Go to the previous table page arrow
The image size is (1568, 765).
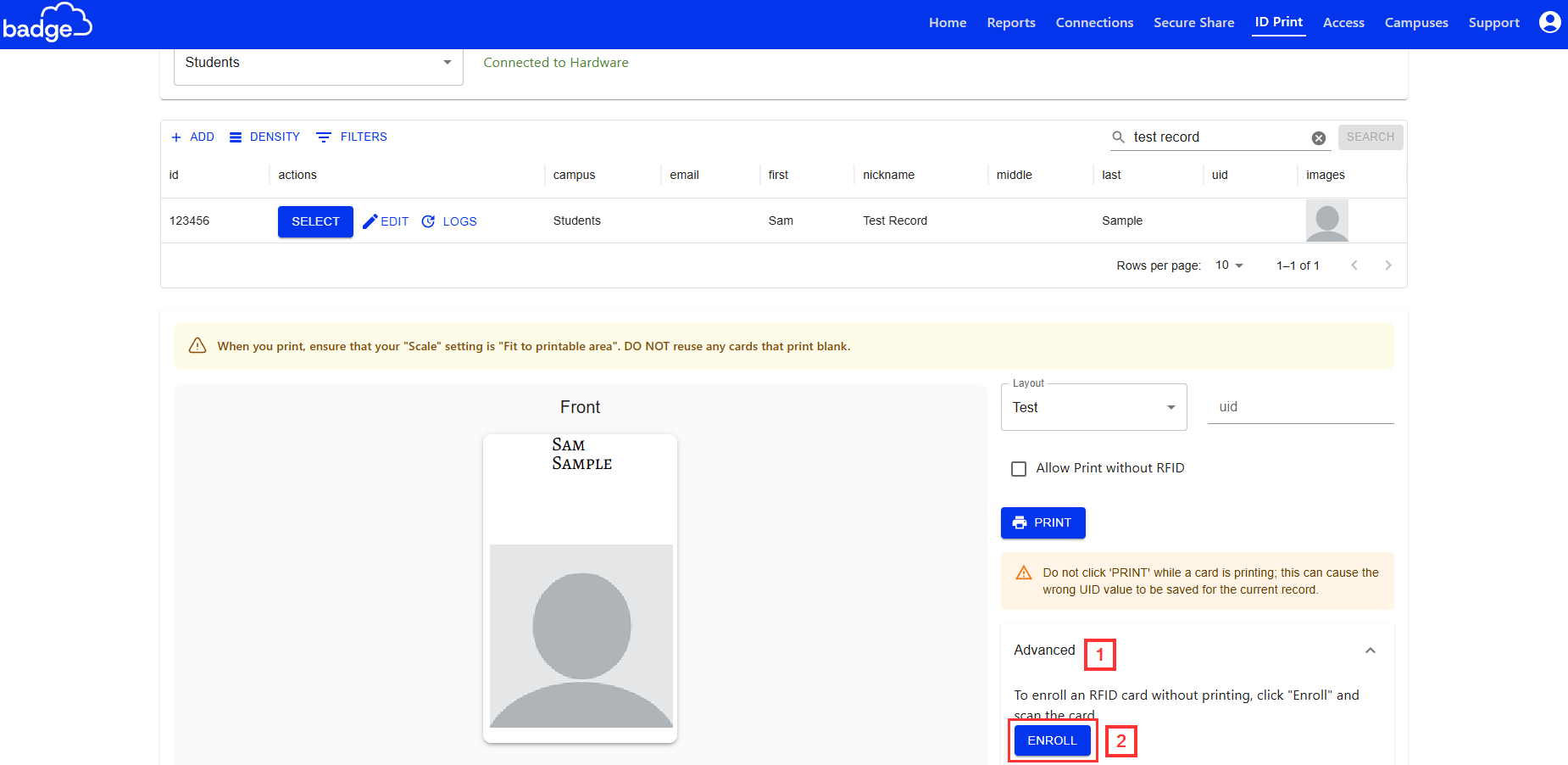point(1354,265)
